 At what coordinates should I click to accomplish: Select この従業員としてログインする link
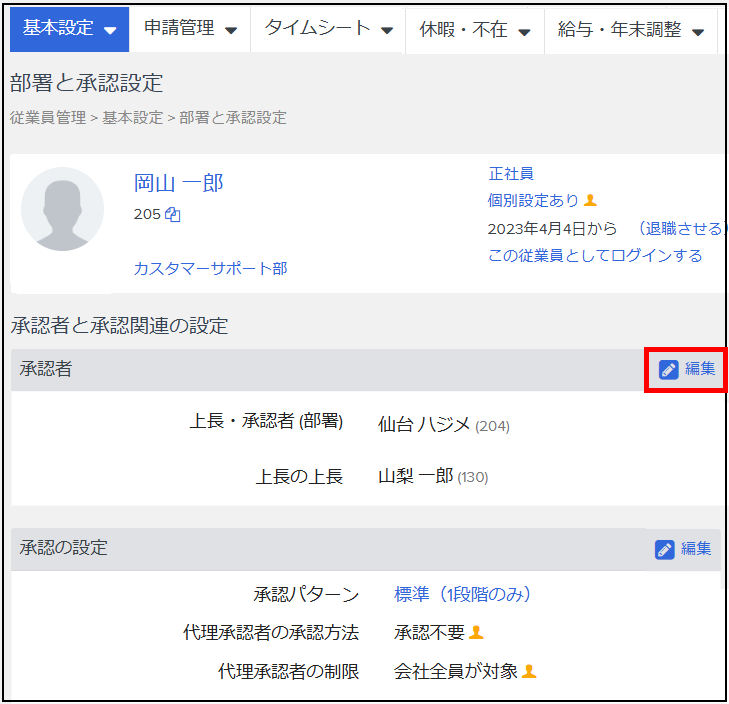(595, 256)
